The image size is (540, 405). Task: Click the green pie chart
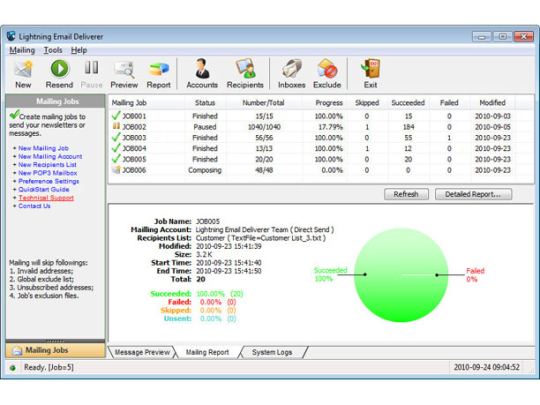click(401, 275)
